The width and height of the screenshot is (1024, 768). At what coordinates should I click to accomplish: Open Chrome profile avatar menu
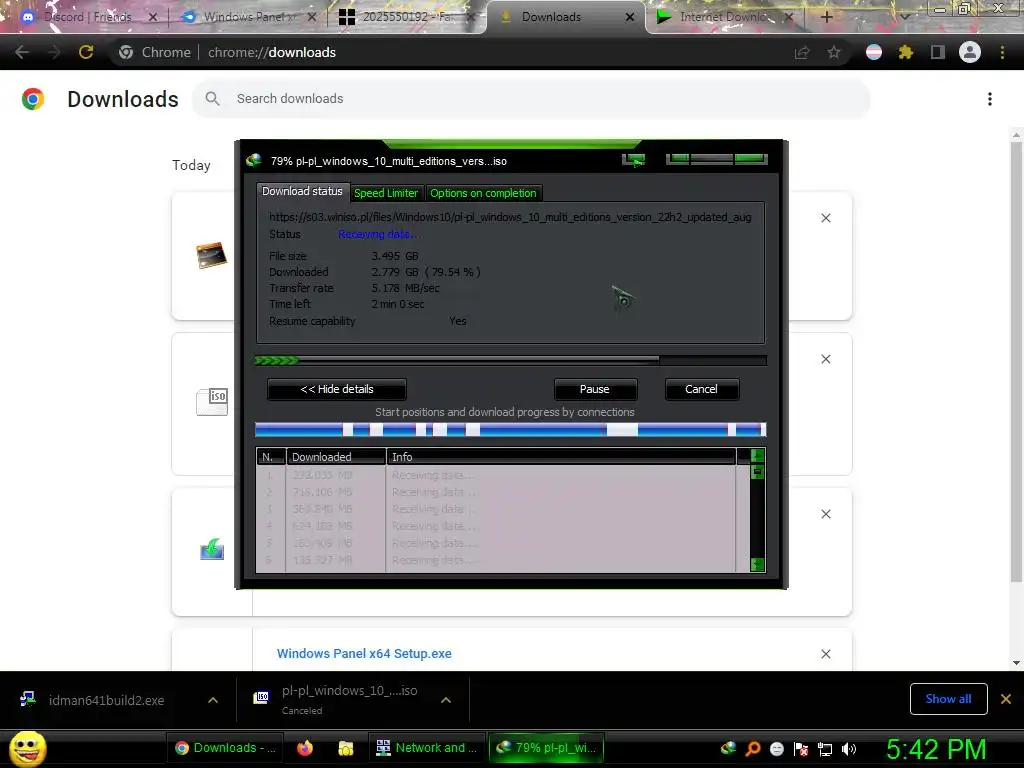click(x=970, y=52)
